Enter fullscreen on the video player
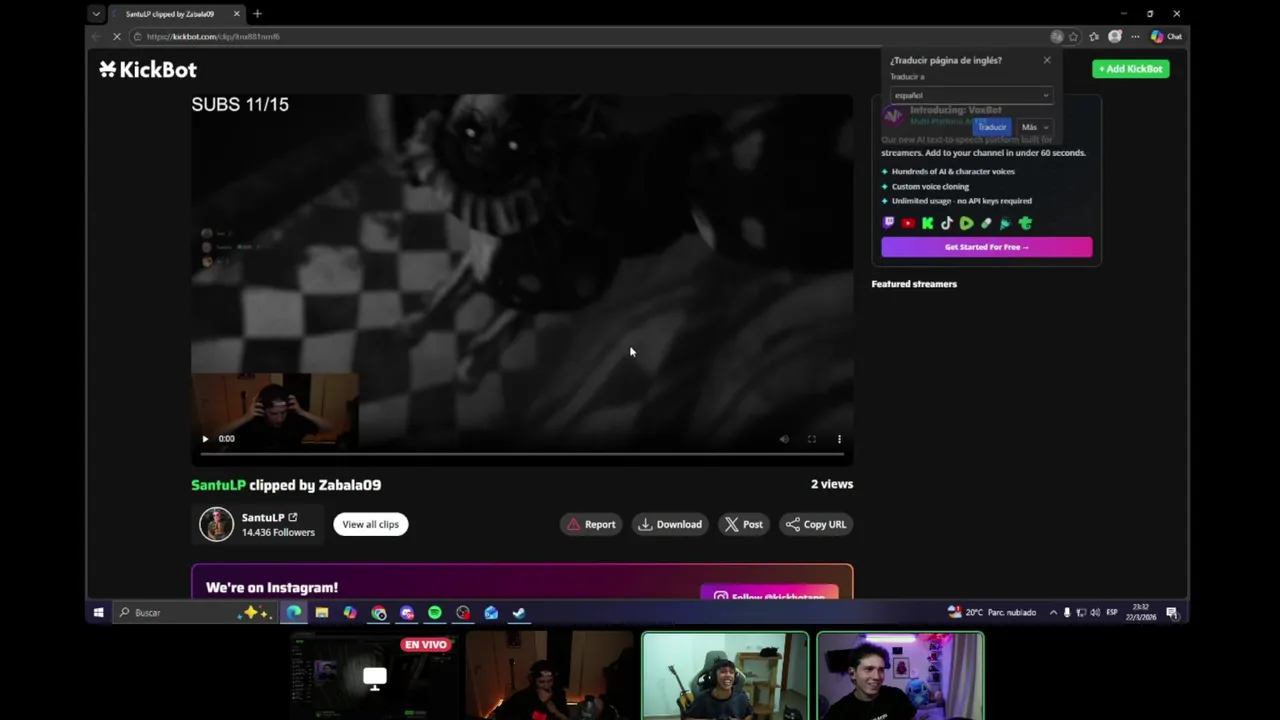The height and width of the screenshot is (720, 1280). coord(812,439)
